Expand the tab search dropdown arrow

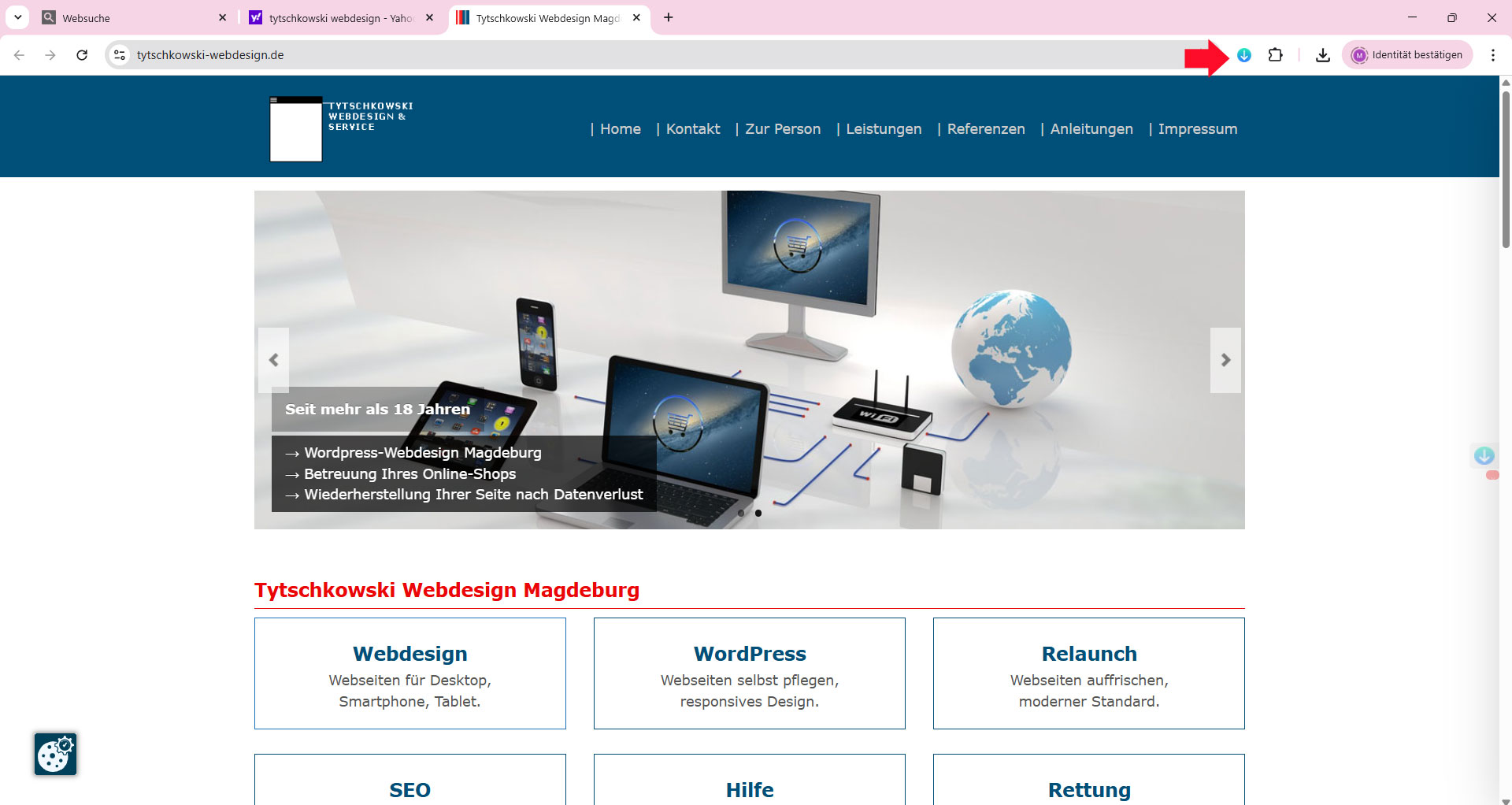[x=17, y=17]
